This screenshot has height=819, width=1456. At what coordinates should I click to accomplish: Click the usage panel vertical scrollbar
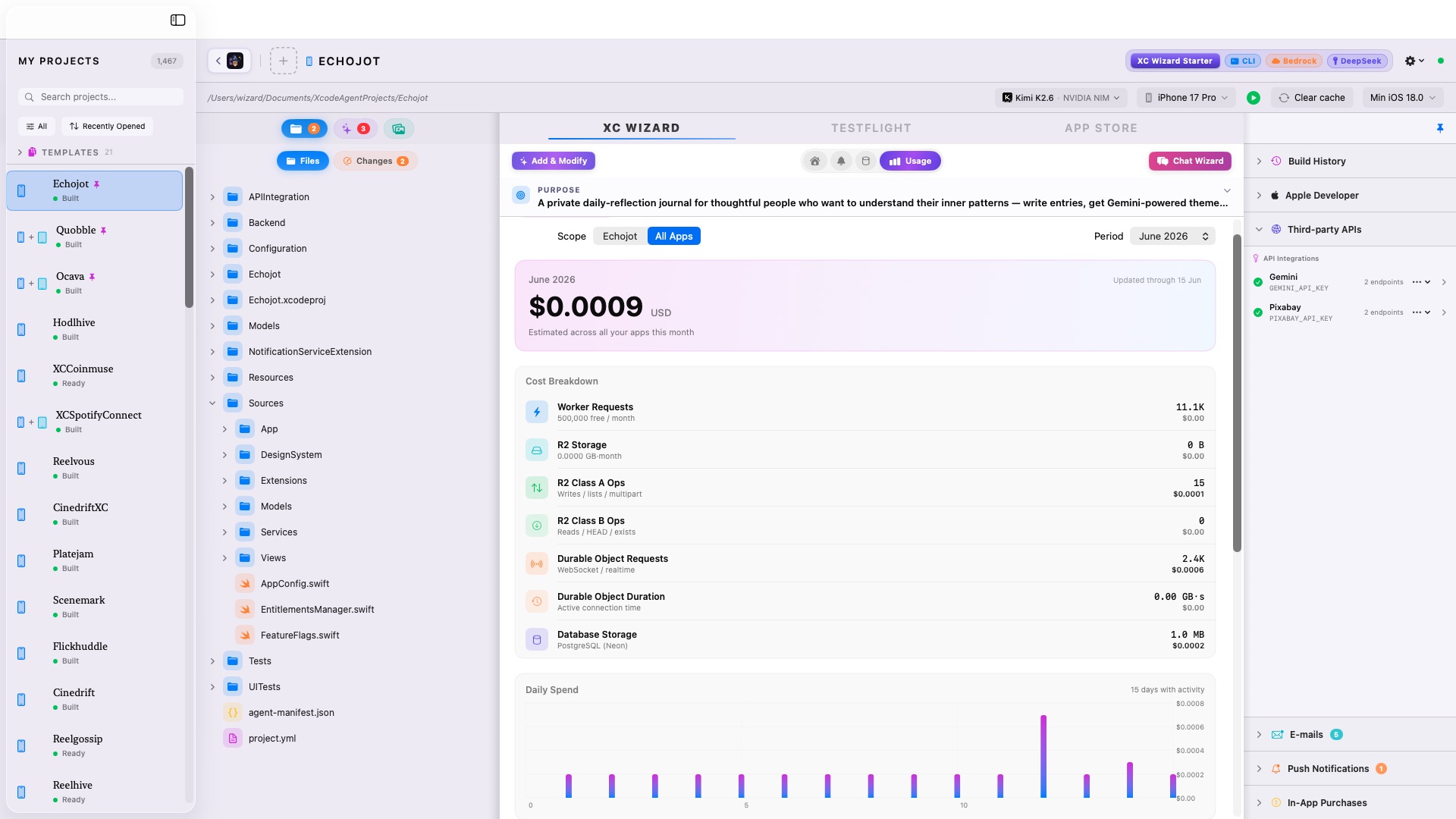[x=1237, y=393]
